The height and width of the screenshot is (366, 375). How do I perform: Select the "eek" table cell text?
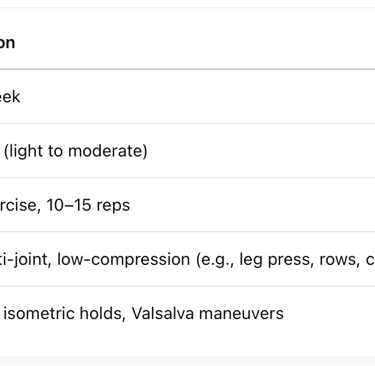coord(10,97)
